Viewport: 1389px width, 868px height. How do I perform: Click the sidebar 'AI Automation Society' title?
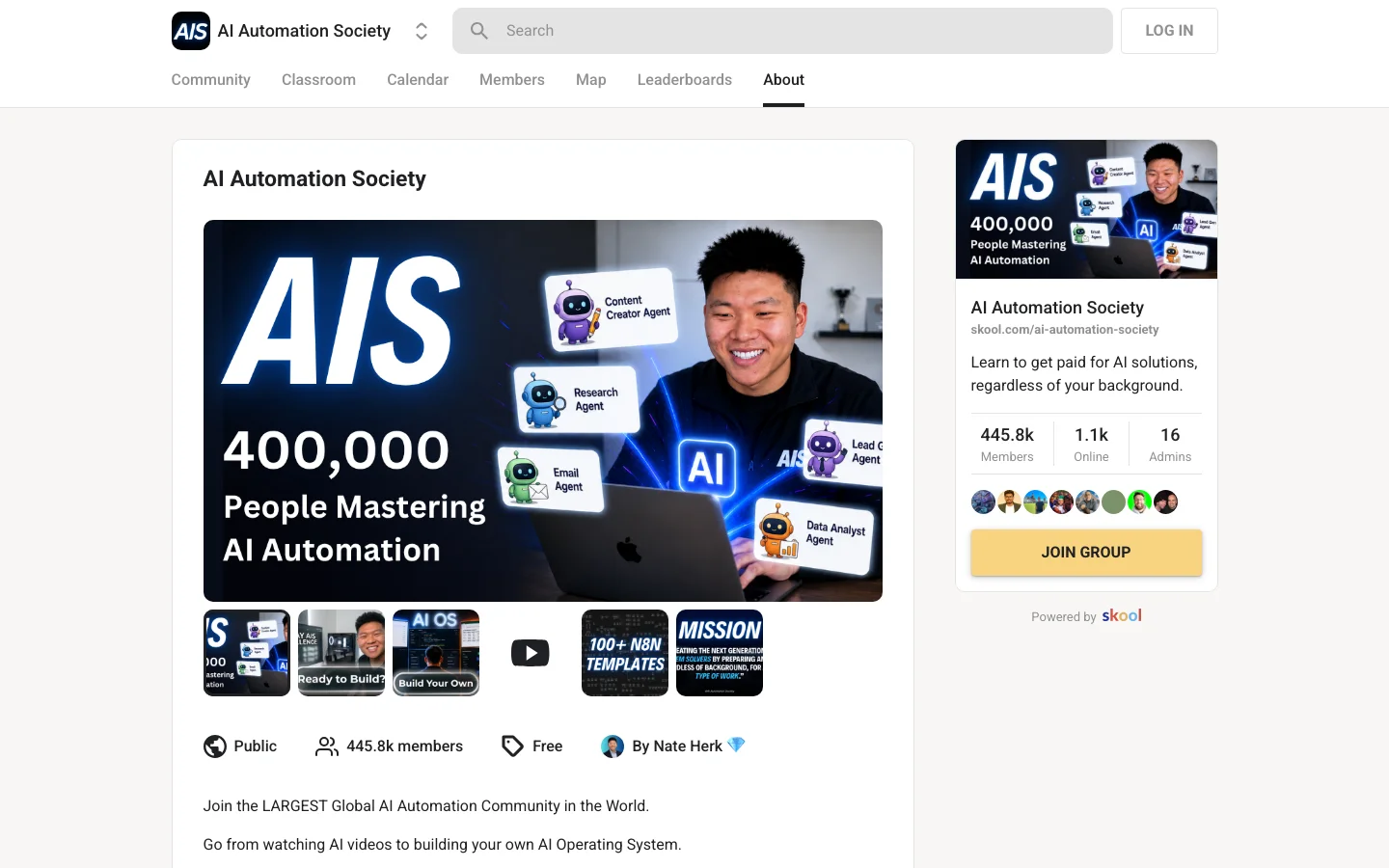(1057, 308)
